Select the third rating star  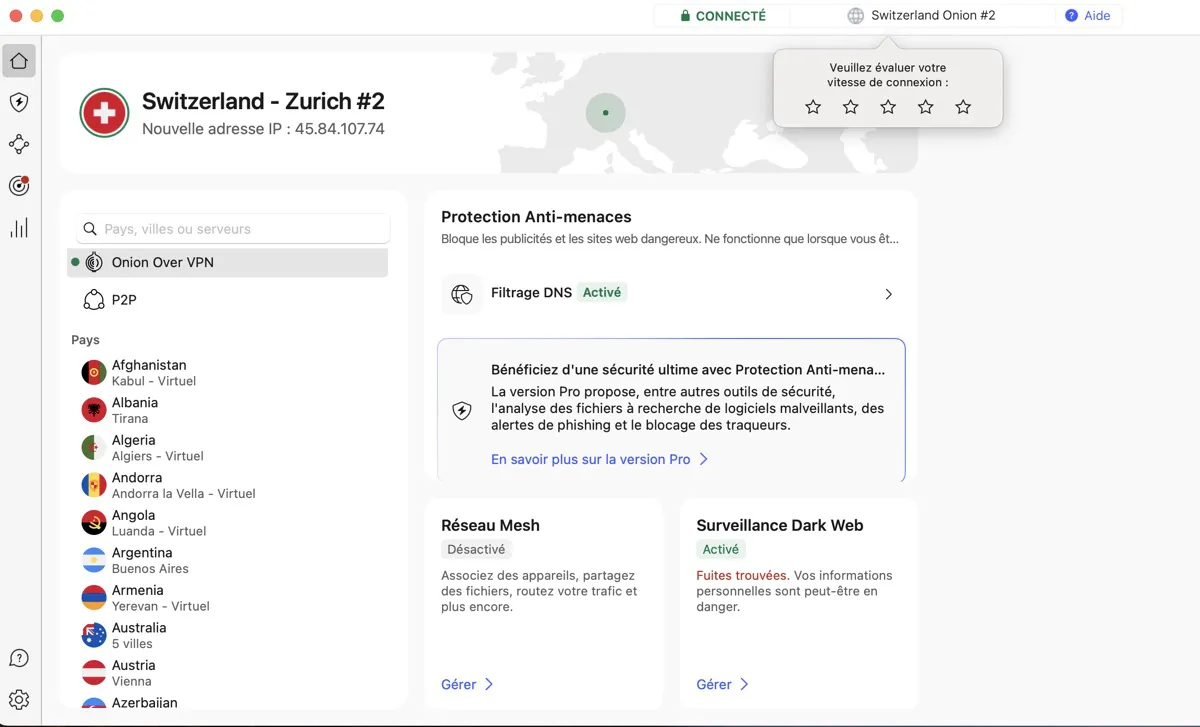tap(888, 107)
